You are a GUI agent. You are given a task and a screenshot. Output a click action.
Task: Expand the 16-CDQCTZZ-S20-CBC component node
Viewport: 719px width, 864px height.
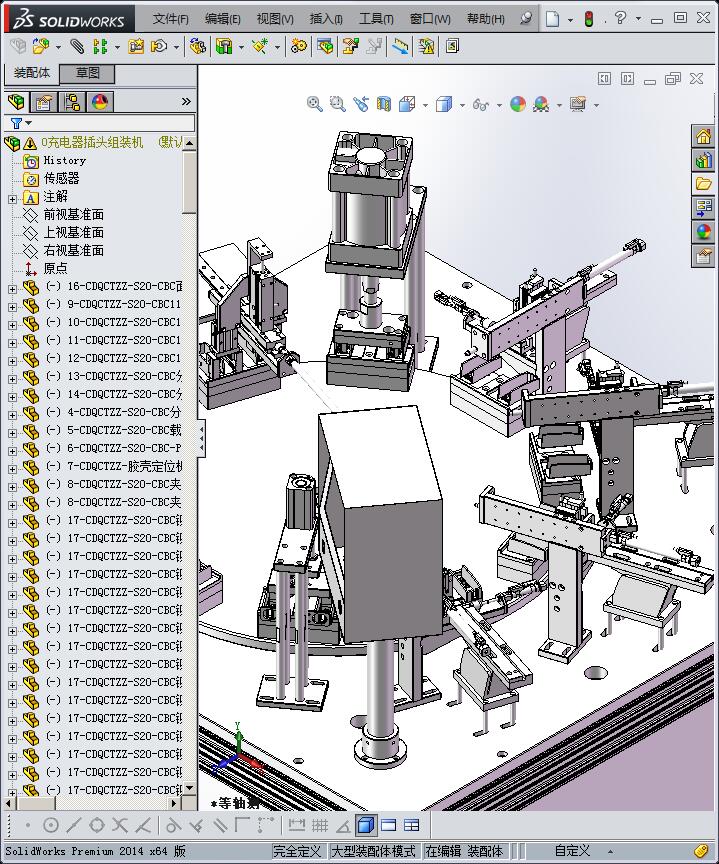[x=13, y=289]
